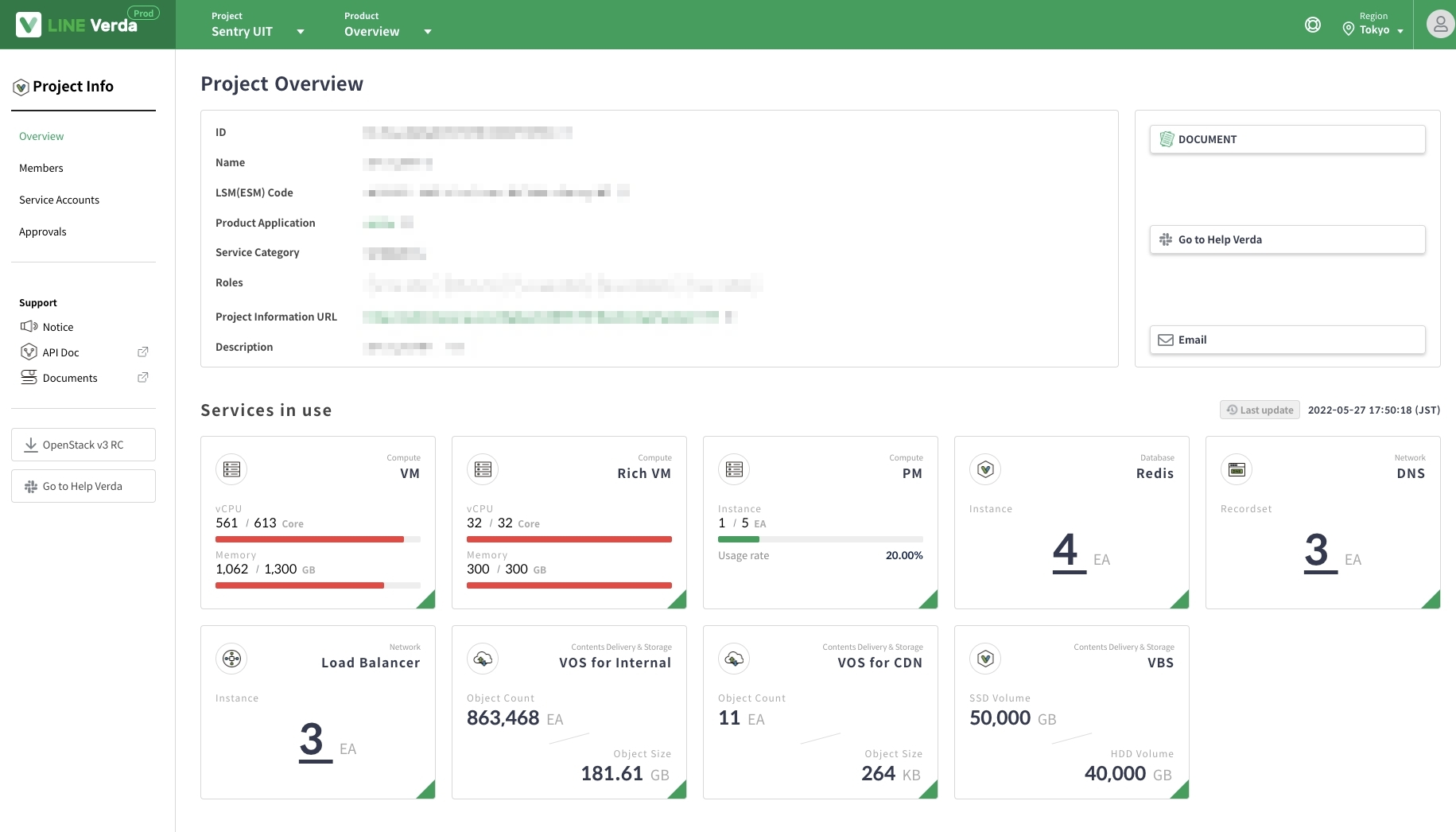1456x832 pixels.
Task: Expand the Rich VM card green corner
Action: point(679,601)
